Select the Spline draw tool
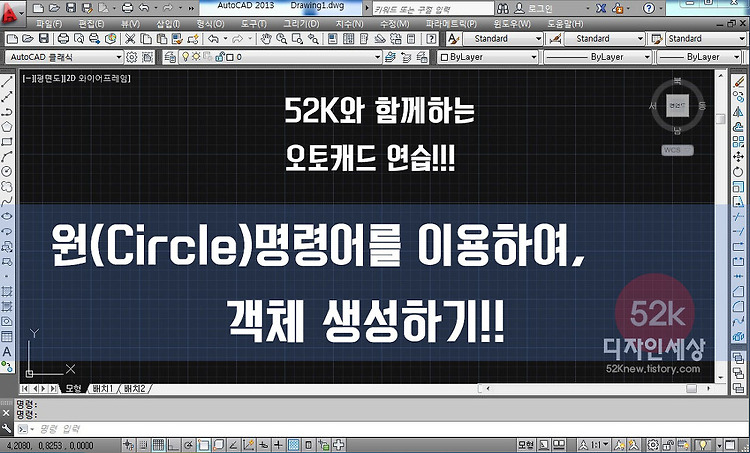Viewport: 750px width, 453px height. click(x=7, y=201)
